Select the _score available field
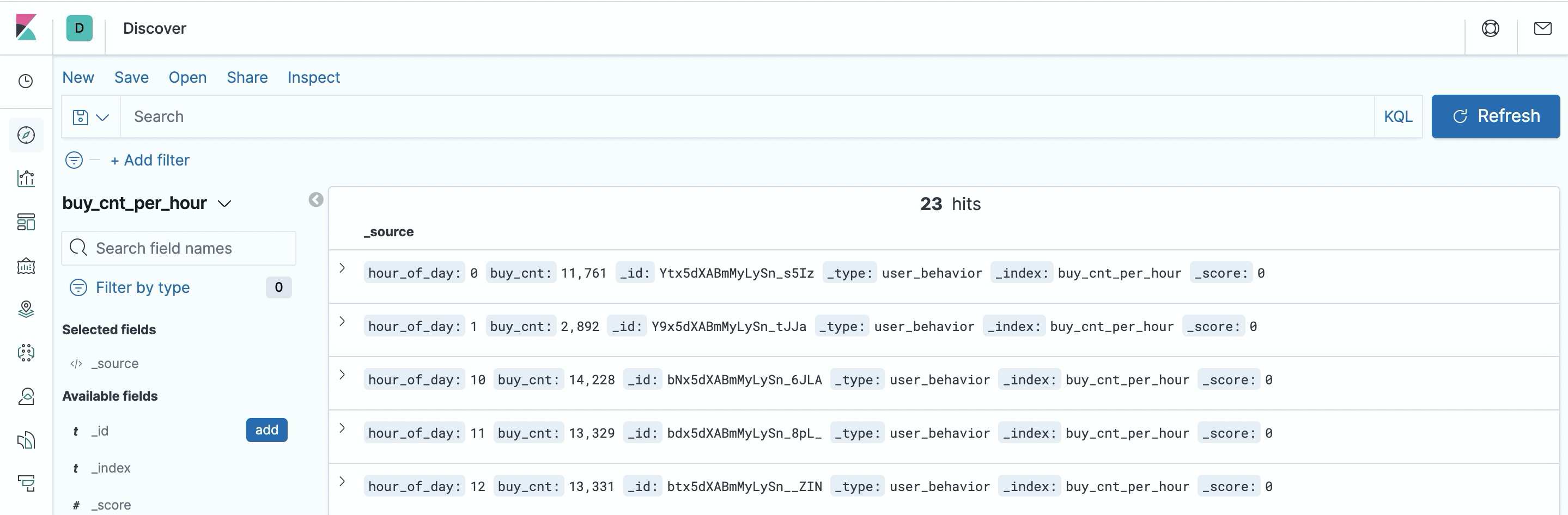This screenshot has width=1568, height=515. click(111, 505)
